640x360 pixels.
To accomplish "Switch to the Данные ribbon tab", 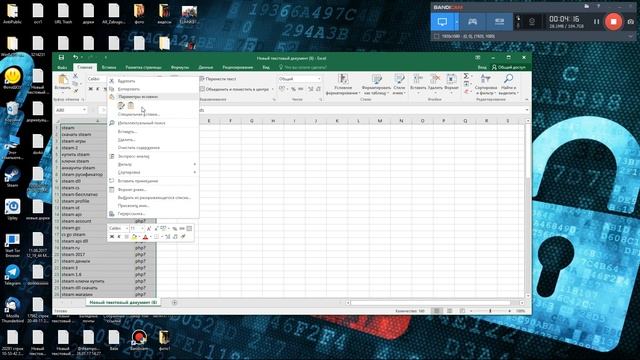I will [206, 67].
